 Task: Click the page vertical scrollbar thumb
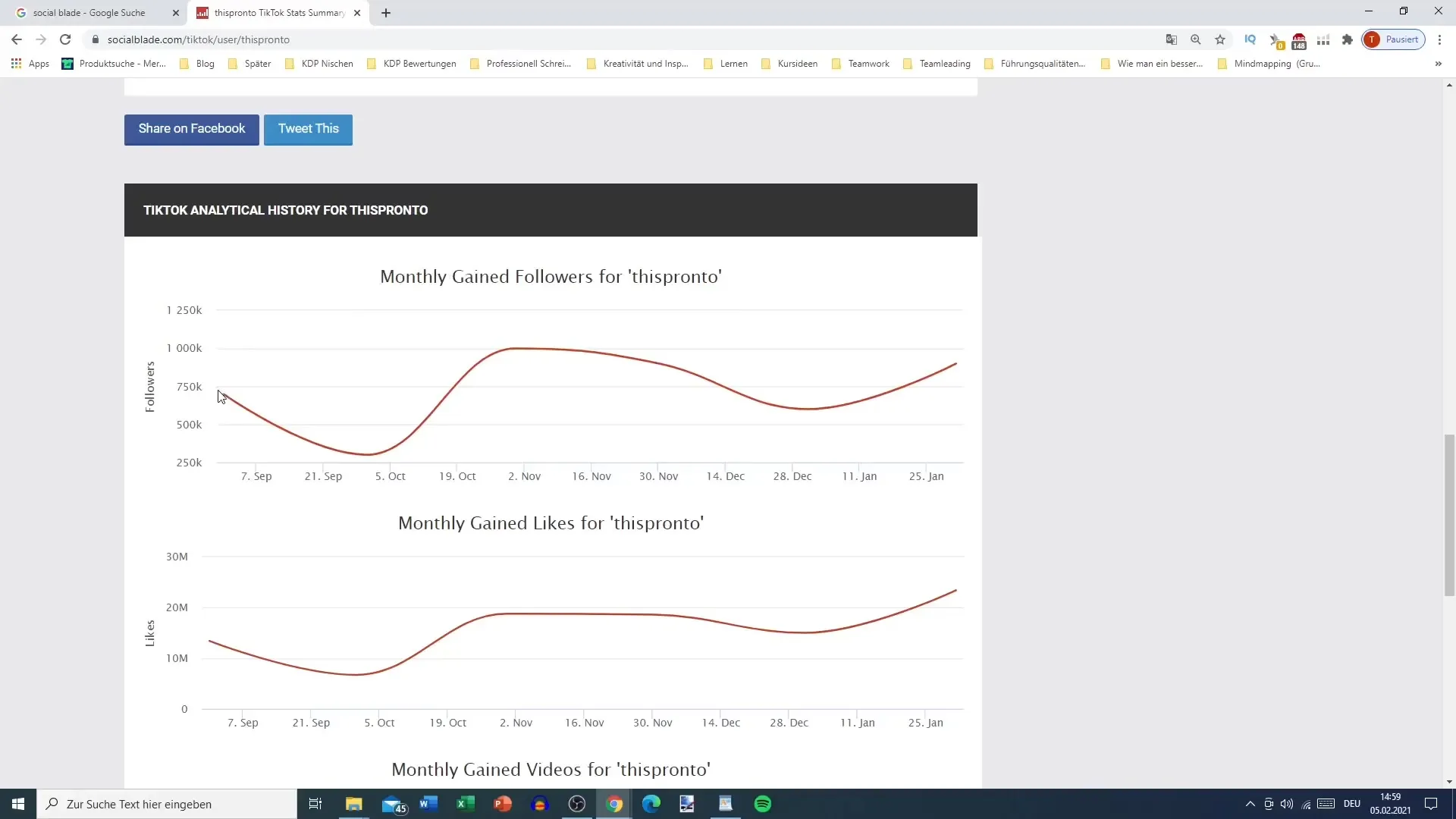click(1449, 515)
